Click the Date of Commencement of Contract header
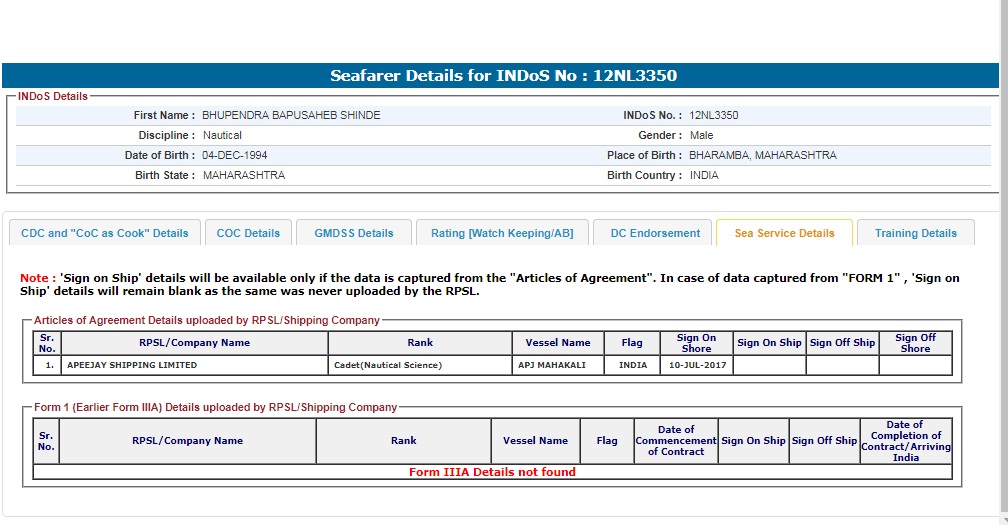The width and height of the screenshot is (1008, 525). click(676, 440)
